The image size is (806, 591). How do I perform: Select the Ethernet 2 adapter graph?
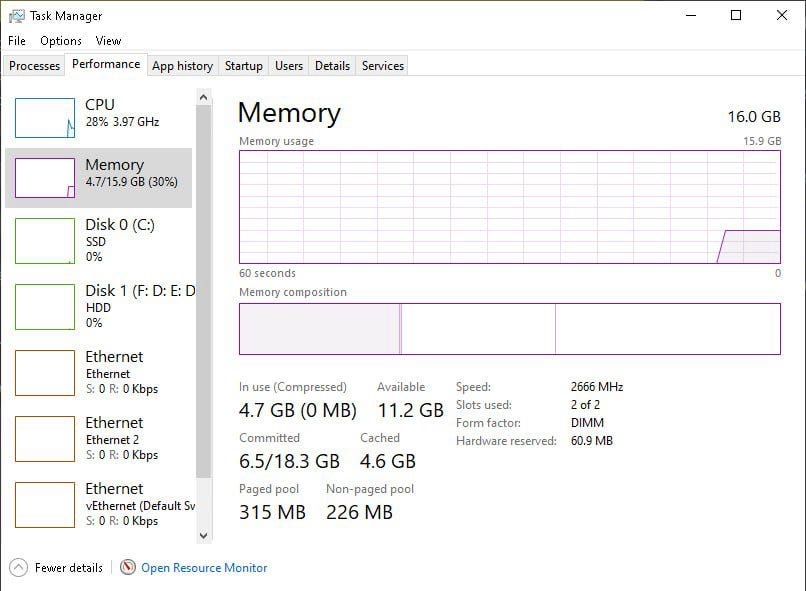(x=45, y=439)
